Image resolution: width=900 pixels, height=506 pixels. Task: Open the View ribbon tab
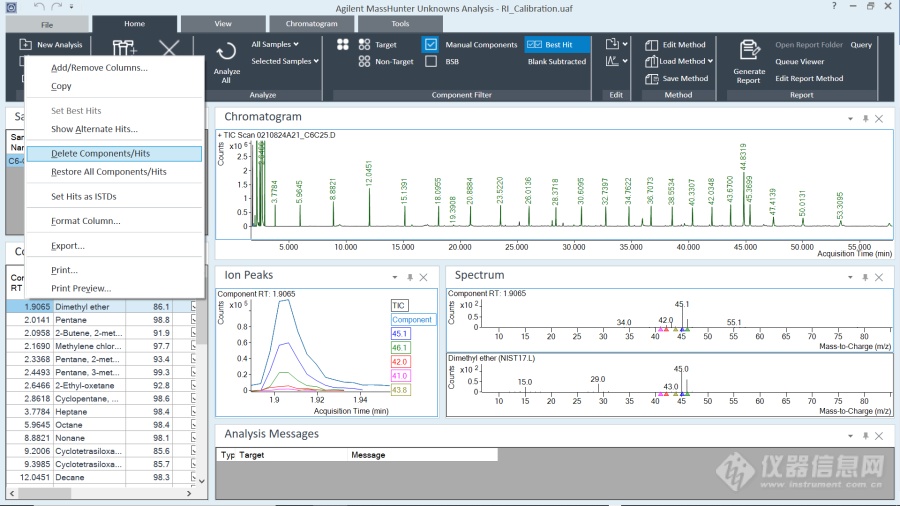[223, 24]
